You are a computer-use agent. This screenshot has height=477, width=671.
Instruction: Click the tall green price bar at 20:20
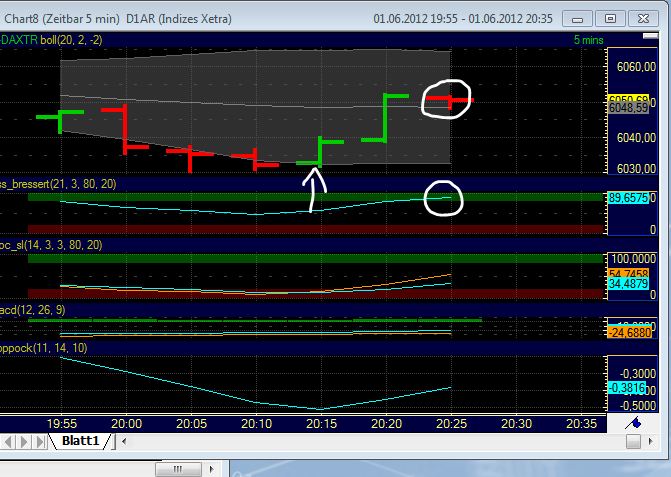[385, 118]
